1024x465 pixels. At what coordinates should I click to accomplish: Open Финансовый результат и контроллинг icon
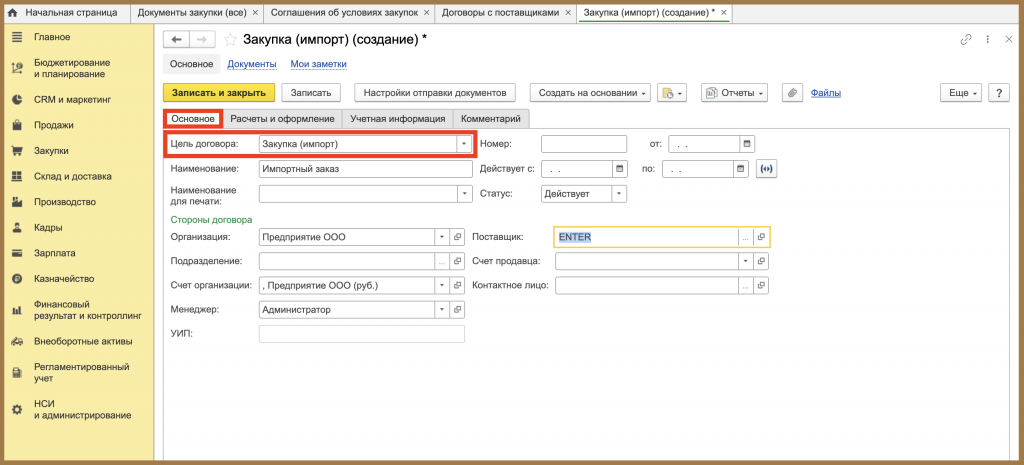coord(18,310)
